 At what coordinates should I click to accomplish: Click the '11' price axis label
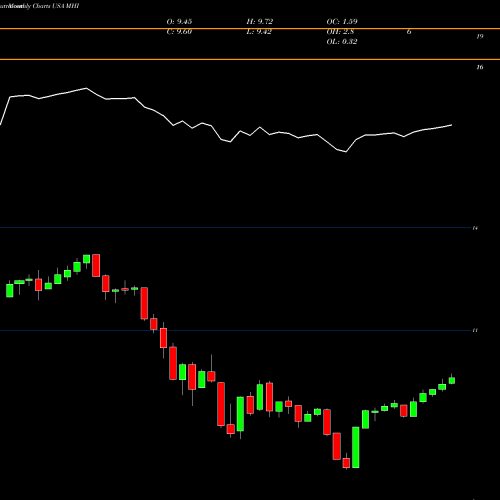pyautogui.click(x=475, y=330)
